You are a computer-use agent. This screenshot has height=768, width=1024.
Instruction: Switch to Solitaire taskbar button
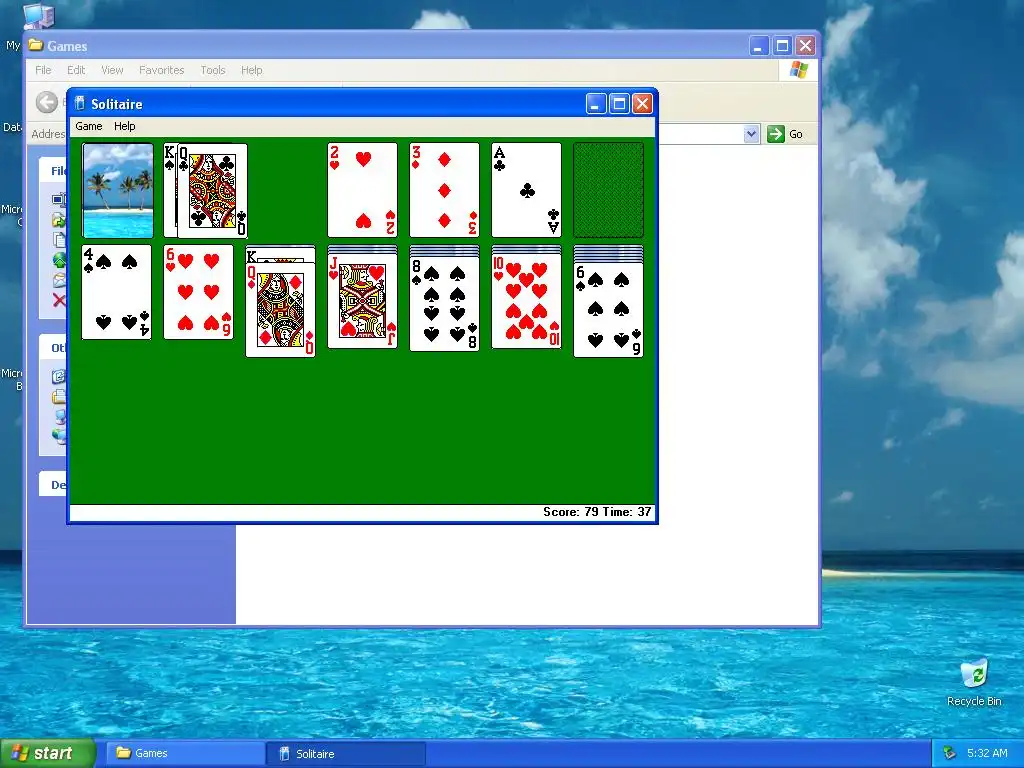tap(346, 754)
